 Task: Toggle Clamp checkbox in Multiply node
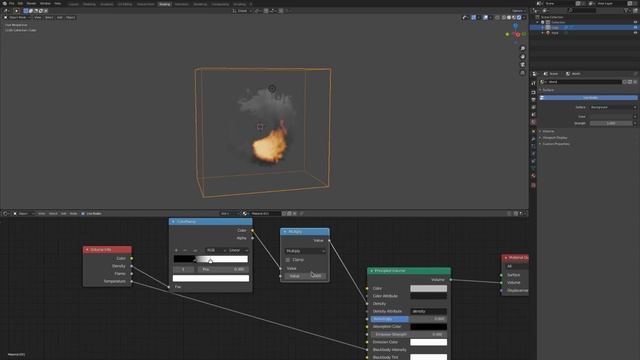[x=288, y=260]
